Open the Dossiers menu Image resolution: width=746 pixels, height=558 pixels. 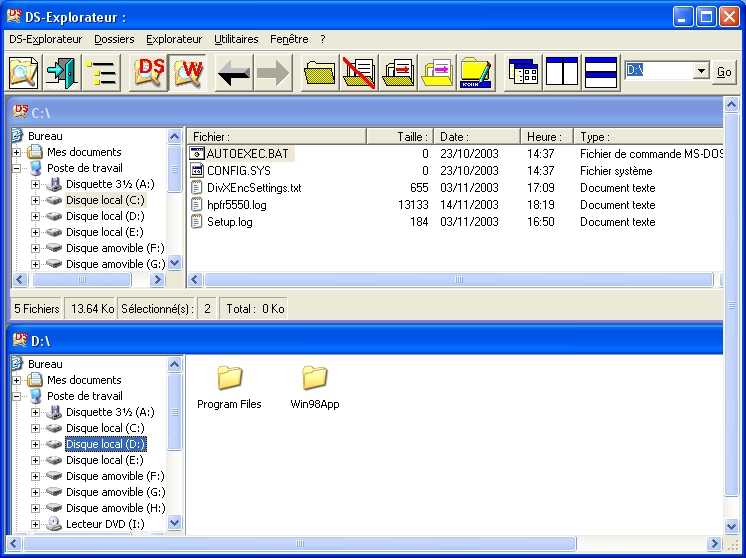click(x=114, y=39)
